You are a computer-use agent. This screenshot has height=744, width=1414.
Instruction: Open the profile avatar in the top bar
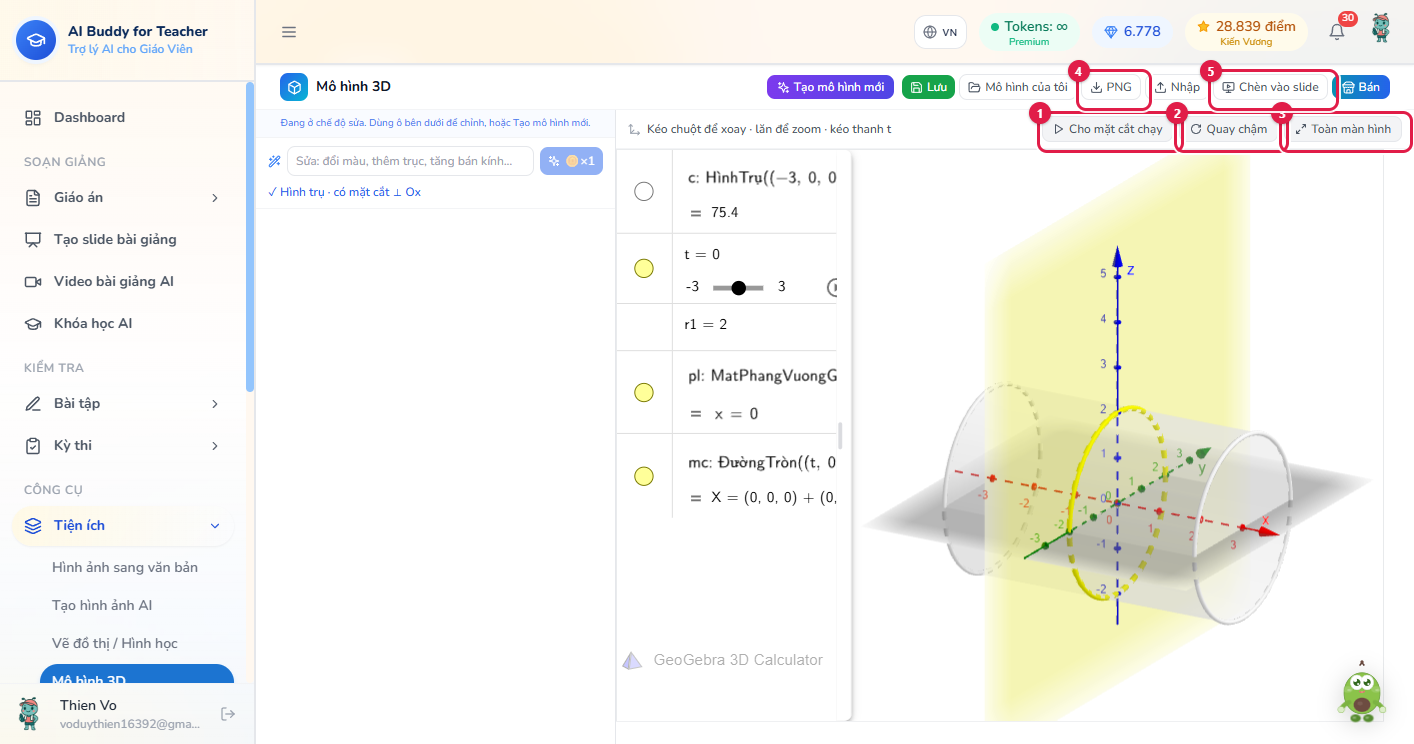(x=1381, y=29)
